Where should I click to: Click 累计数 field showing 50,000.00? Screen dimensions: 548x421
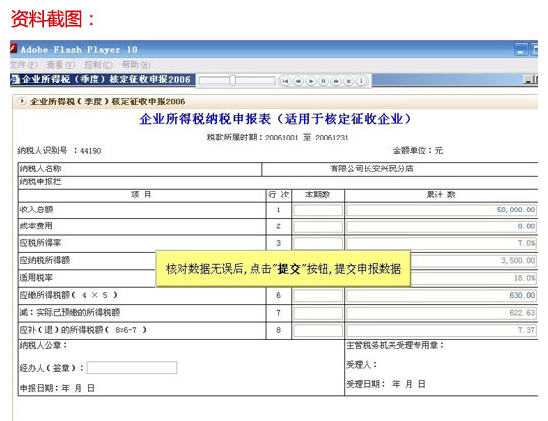click(x=441, y=210)
